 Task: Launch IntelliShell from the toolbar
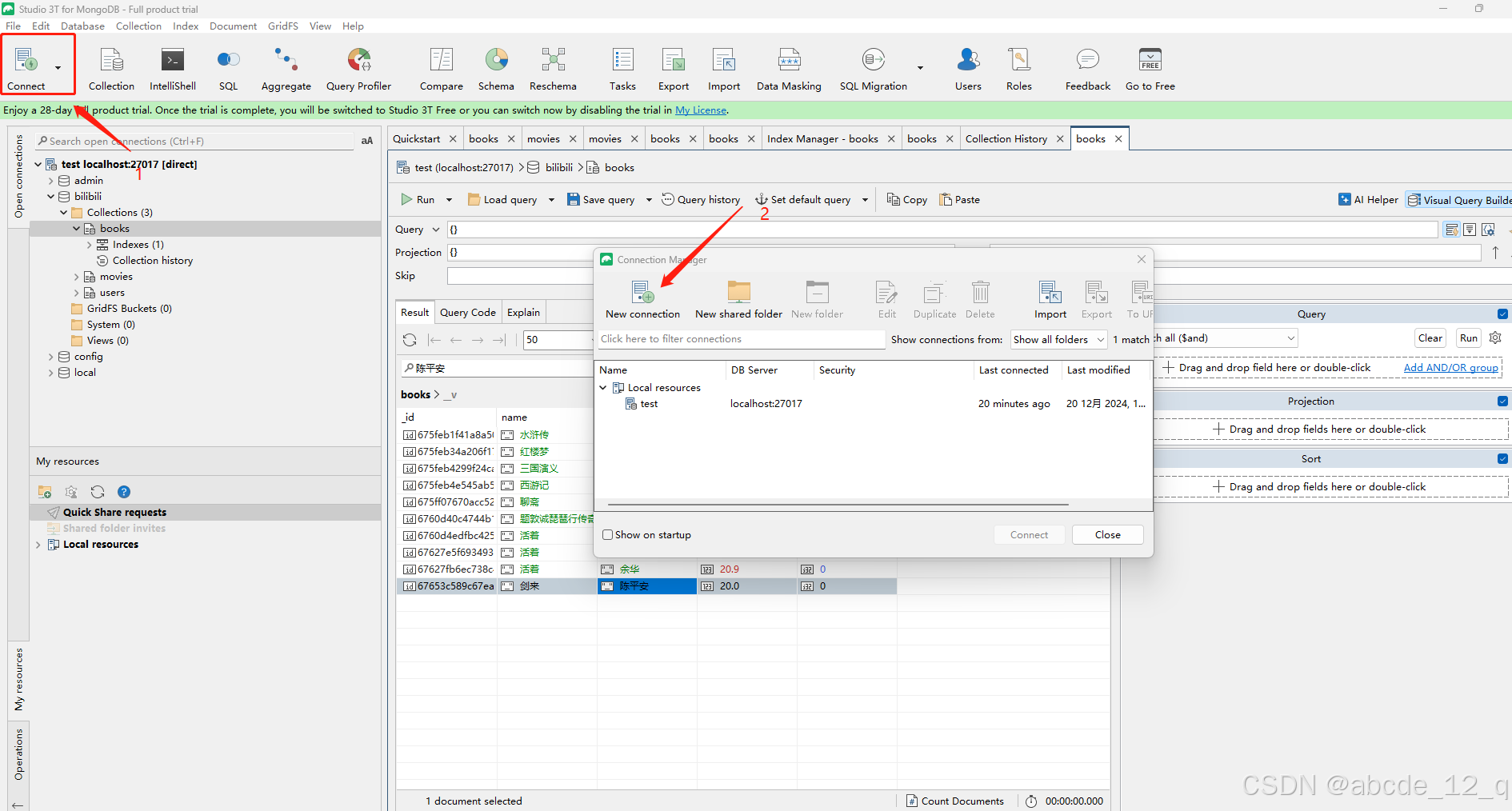pyautogui.click(x=172, y=69)
